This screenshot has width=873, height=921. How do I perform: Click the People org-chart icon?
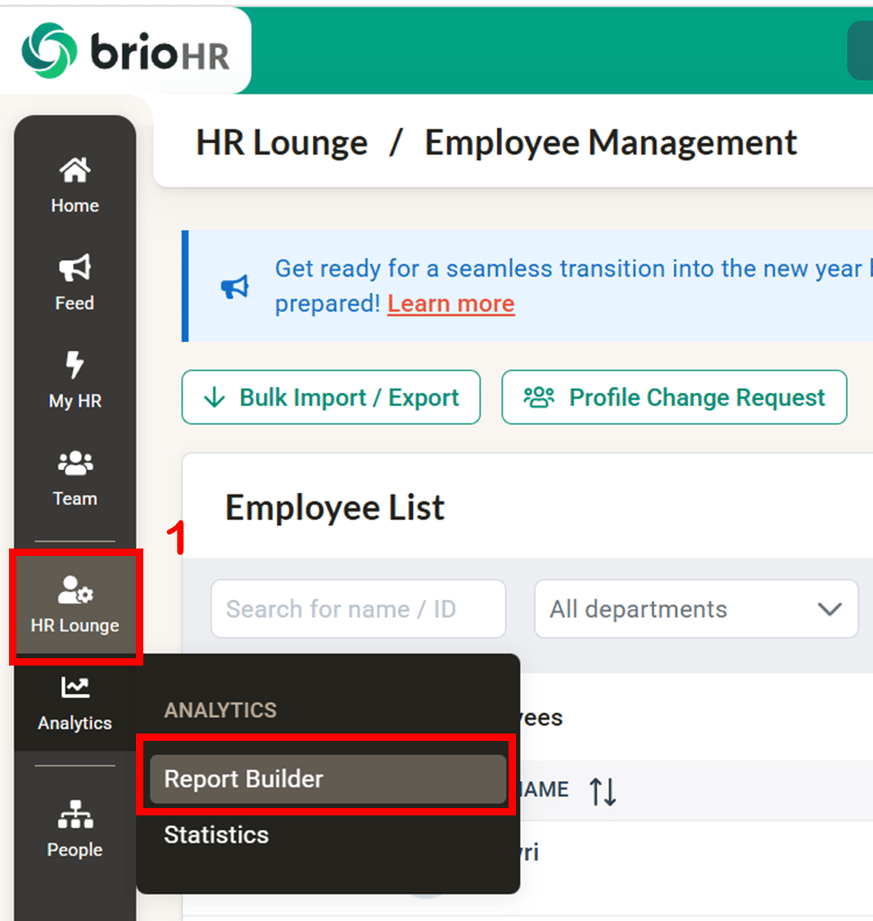click(x=74, y=815)
